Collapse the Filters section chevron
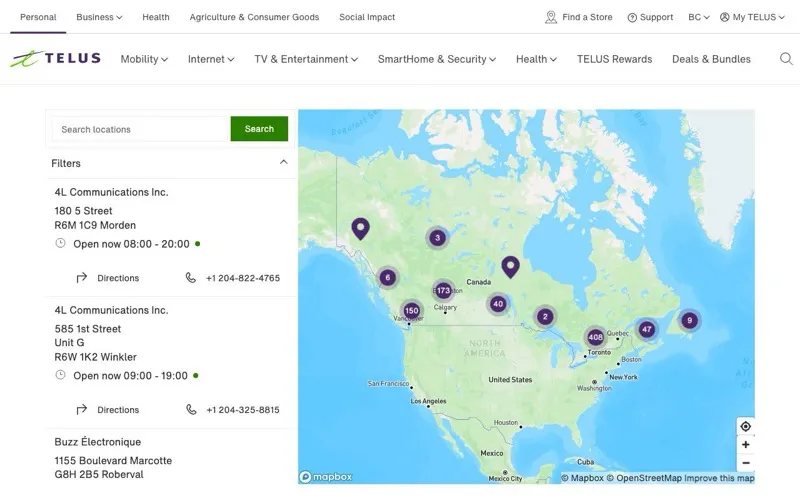 point(284,162)
